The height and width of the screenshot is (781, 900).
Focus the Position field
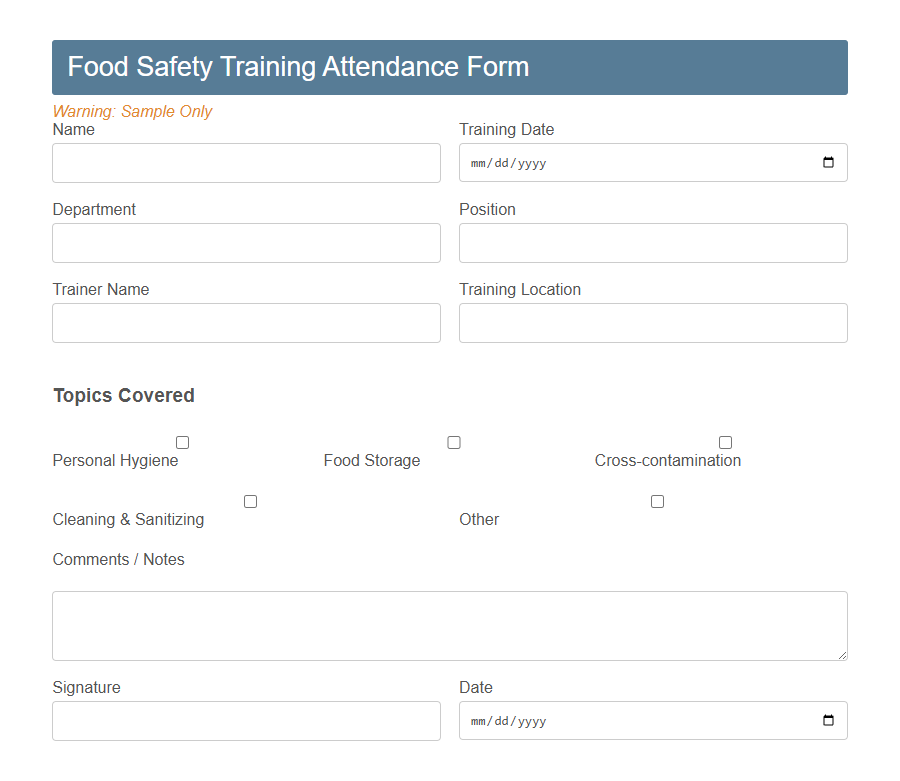click(652, 243)
